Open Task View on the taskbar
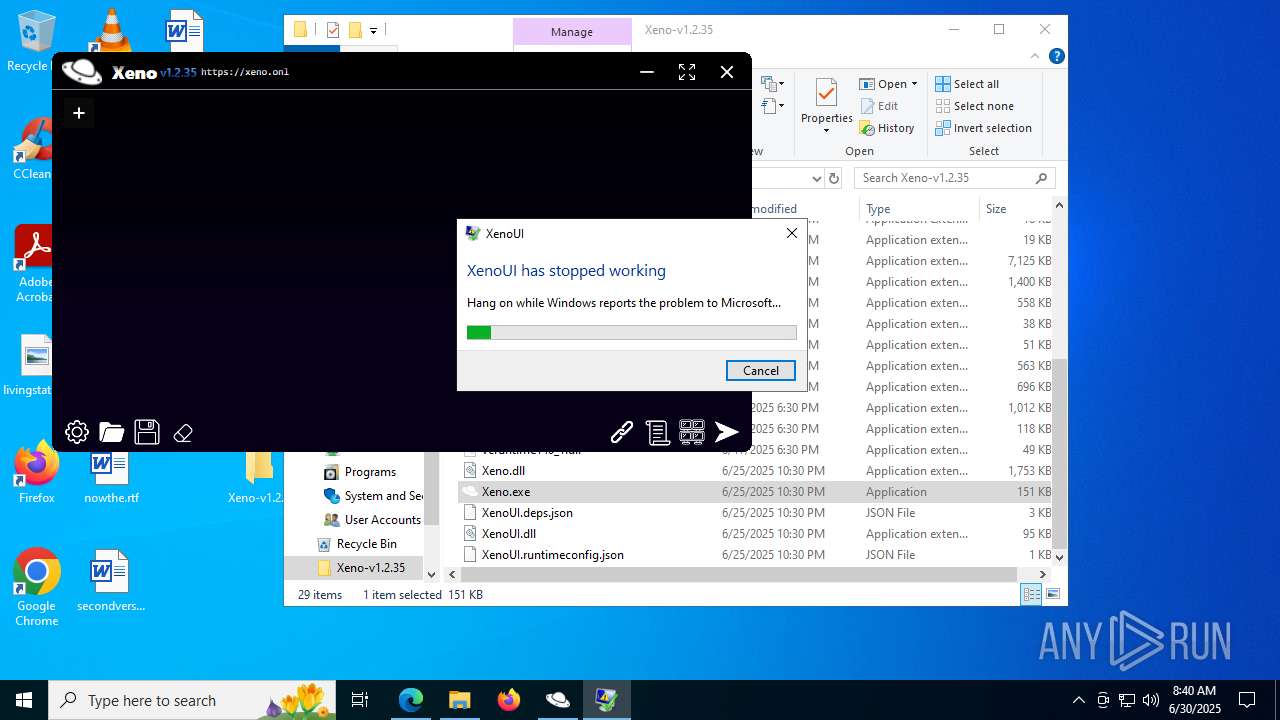 pos(360,700)
